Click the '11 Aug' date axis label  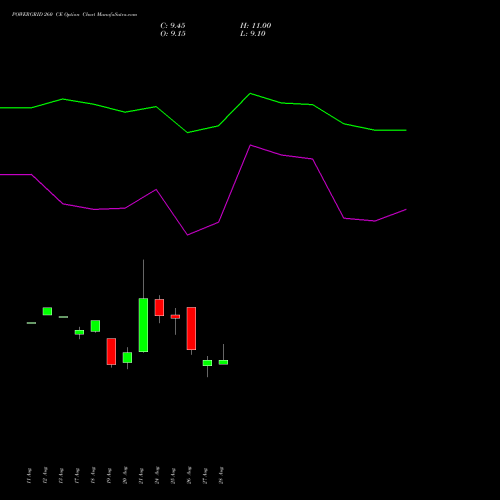tap(29, 476)
